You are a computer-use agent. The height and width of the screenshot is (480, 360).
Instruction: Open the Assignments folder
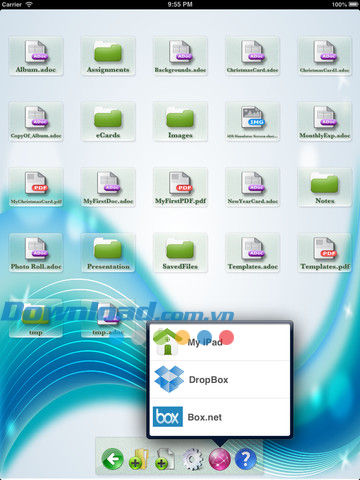pyautogui.click(x=108, y=56)
